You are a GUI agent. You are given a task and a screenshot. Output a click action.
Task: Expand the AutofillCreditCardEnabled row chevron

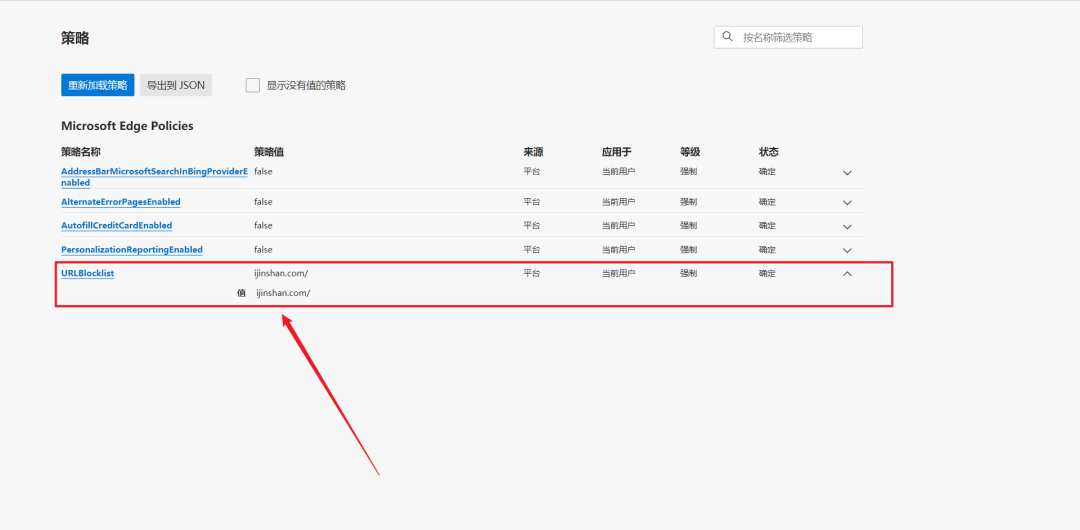[x=847, y=226]
